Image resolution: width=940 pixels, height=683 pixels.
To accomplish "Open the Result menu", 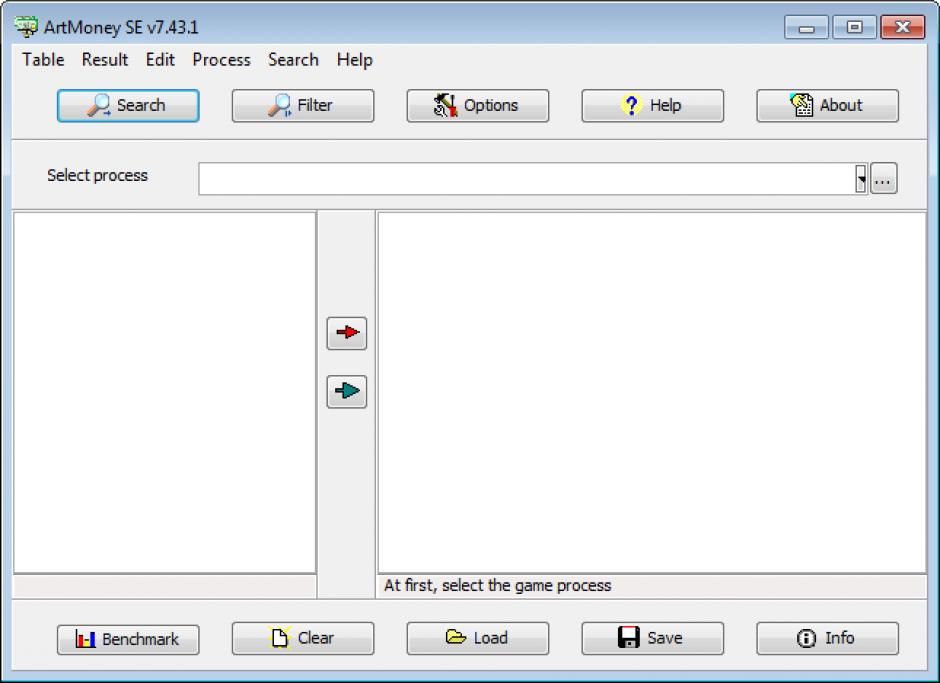I will pyautogui.click(x=105, y=60).
